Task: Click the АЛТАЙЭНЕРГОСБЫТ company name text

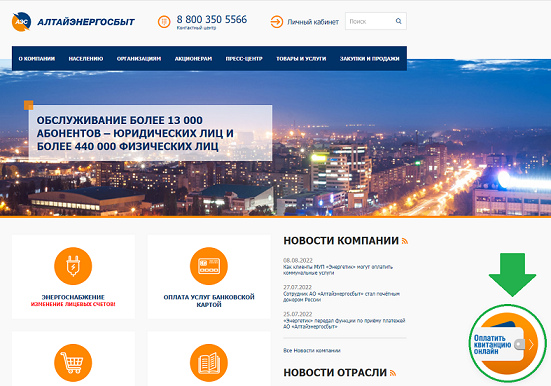Action: [x=86, y=22]
